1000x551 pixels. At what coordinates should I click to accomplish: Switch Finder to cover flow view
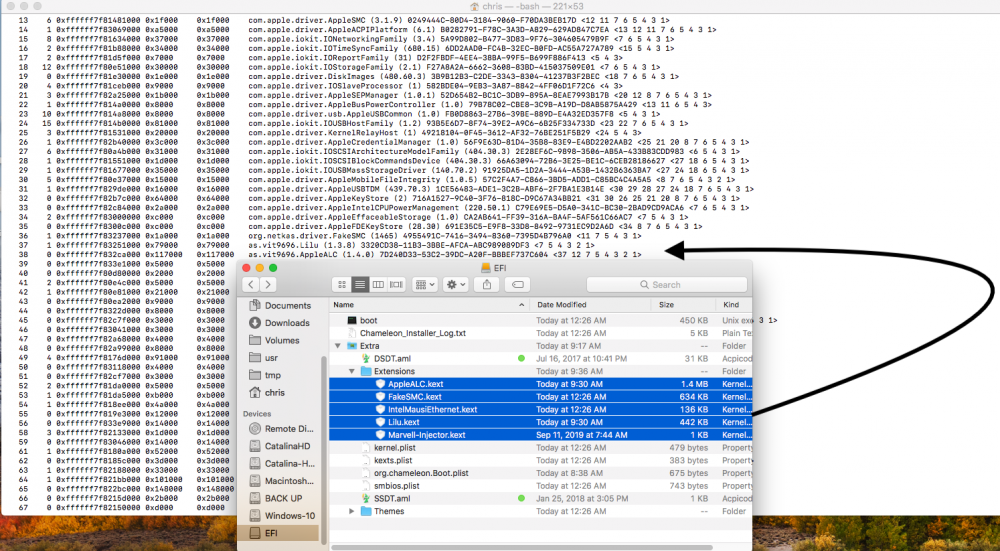click(396, 284)
